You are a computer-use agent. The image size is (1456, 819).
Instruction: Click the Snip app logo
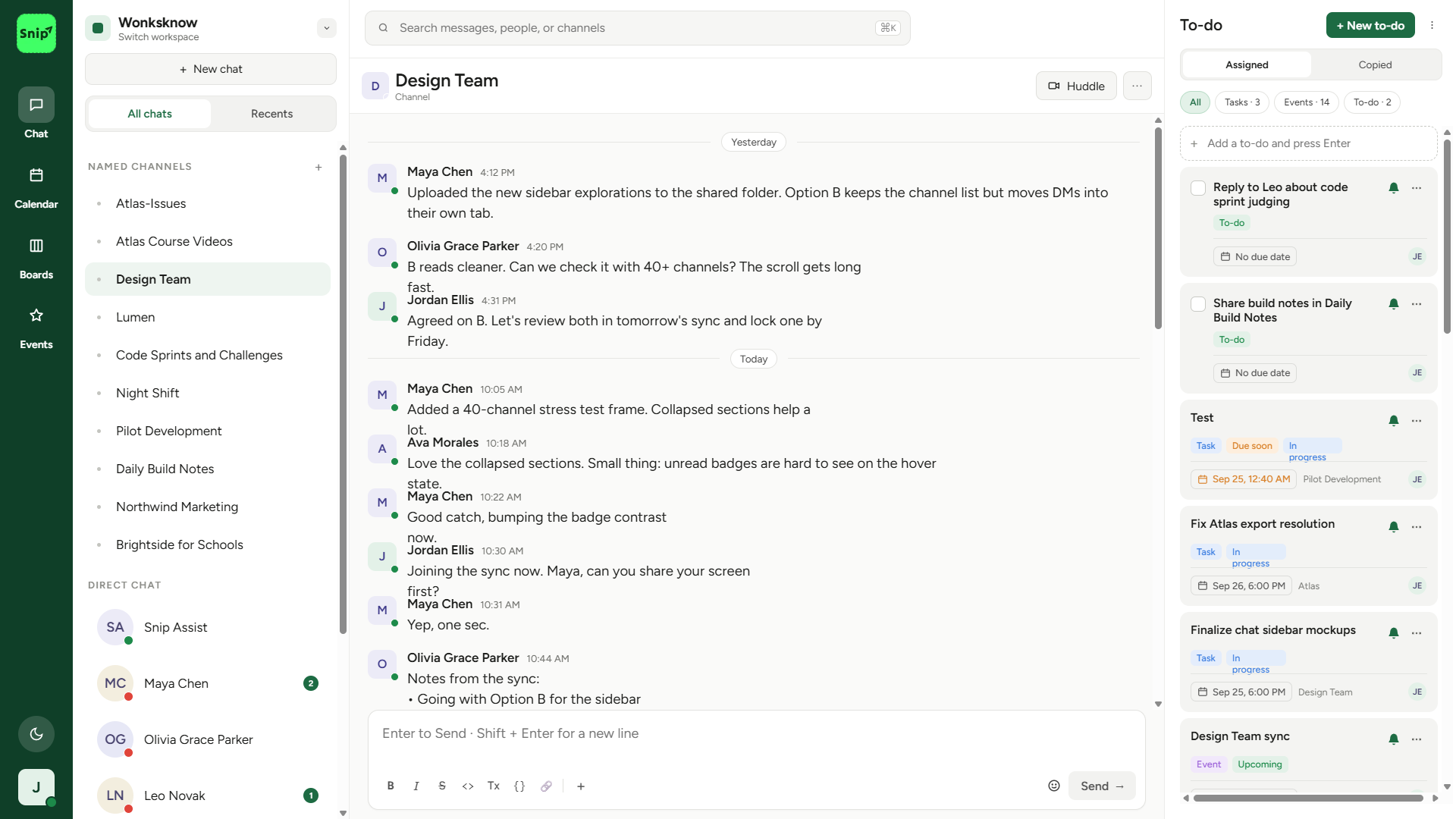coord(36,33)
